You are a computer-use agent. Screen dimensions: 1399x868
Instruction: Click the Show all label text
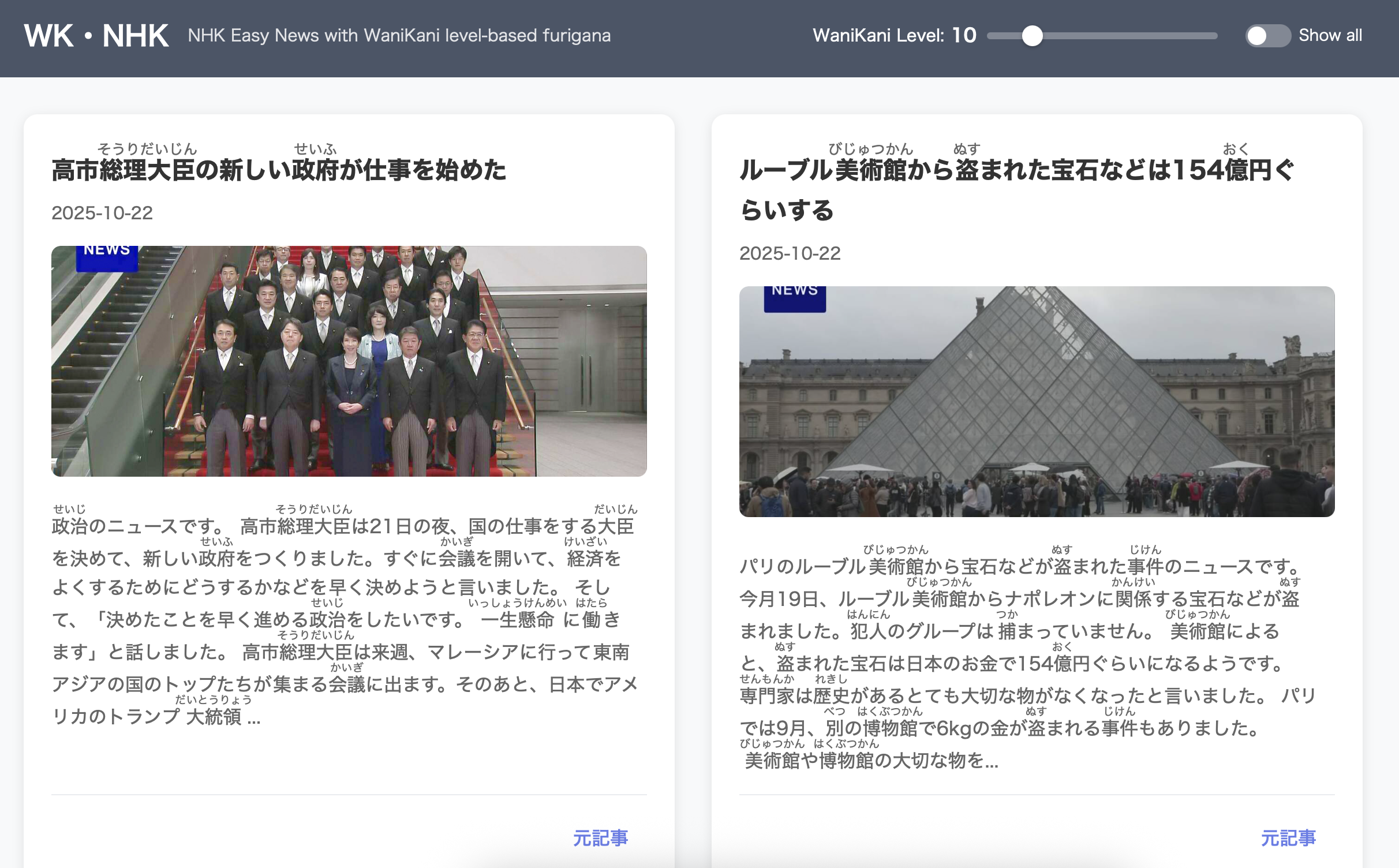coord(1330,36)
